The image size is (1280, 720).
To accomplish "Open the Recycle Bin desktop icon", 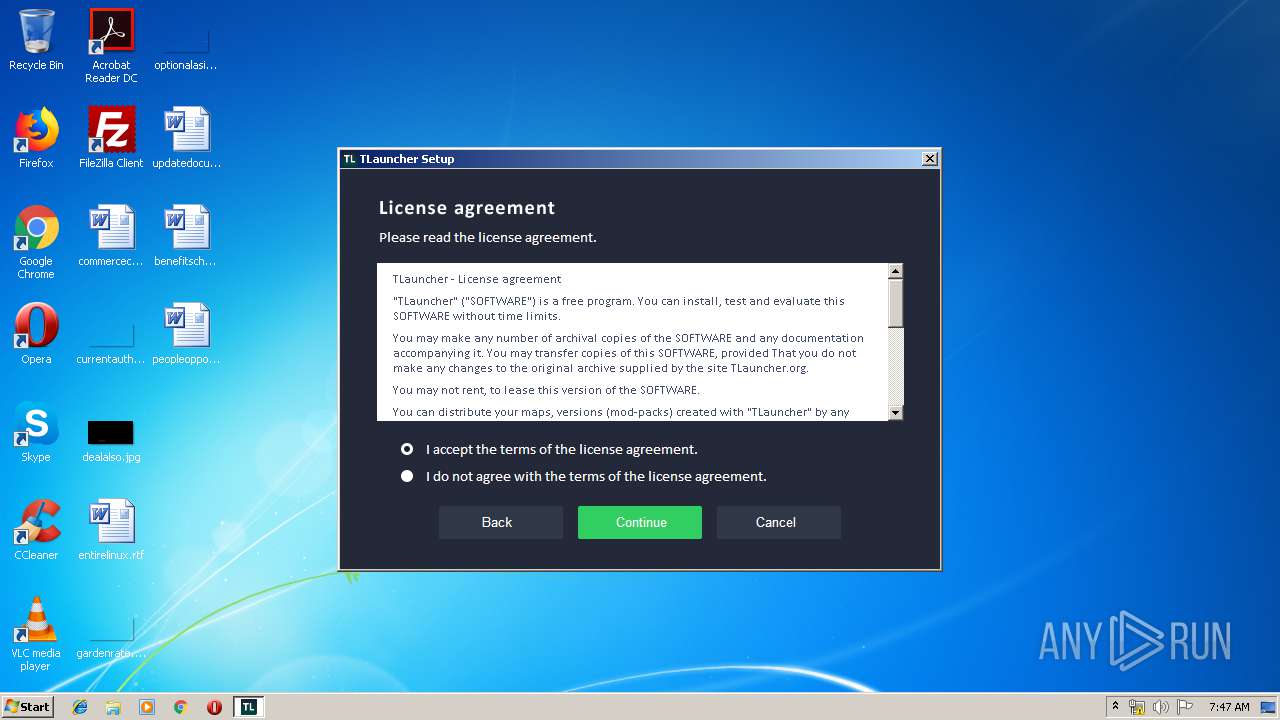I will tap(36, 40).
